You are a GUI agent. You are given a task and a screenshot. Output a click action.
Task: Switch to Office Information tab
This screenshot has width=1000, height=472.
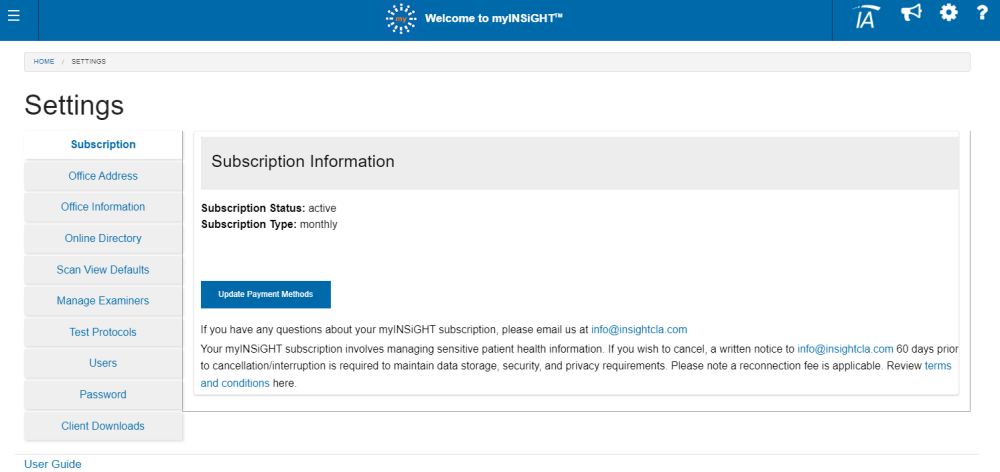pos(103,207)
